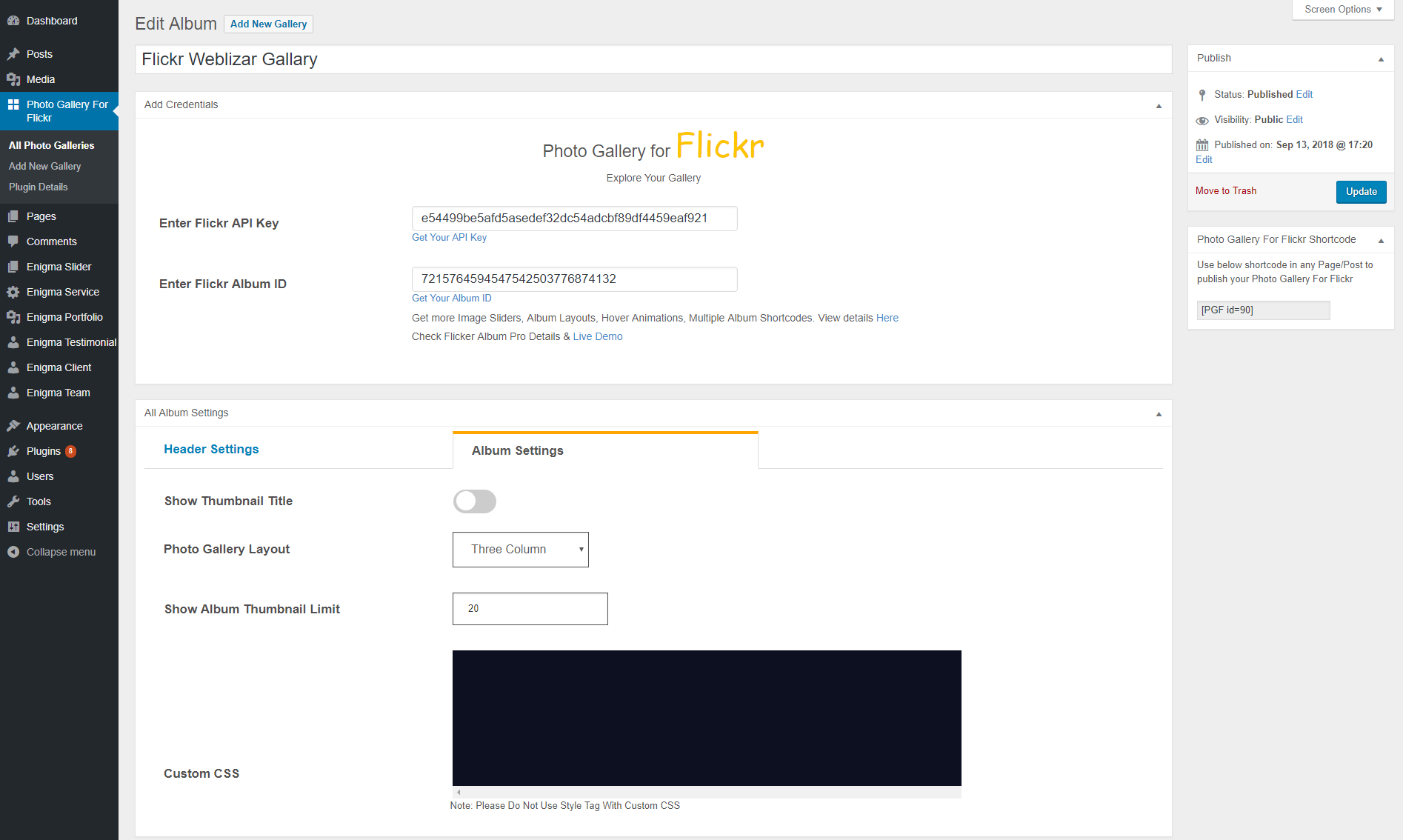Click the Plugins update count badge

point(70,451)
